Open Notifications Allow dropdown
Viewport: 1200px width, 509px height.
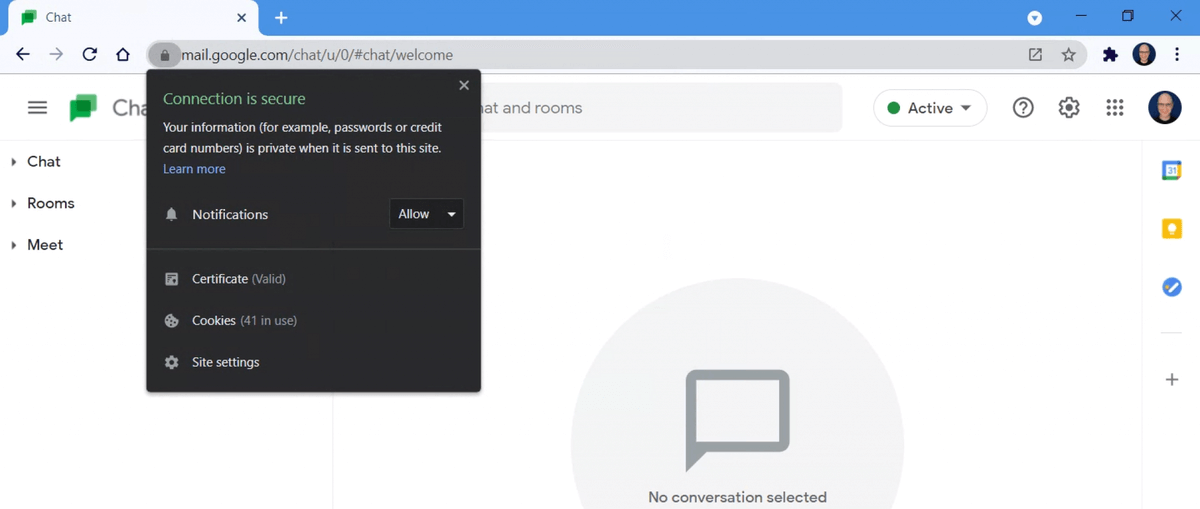point(426,214)
